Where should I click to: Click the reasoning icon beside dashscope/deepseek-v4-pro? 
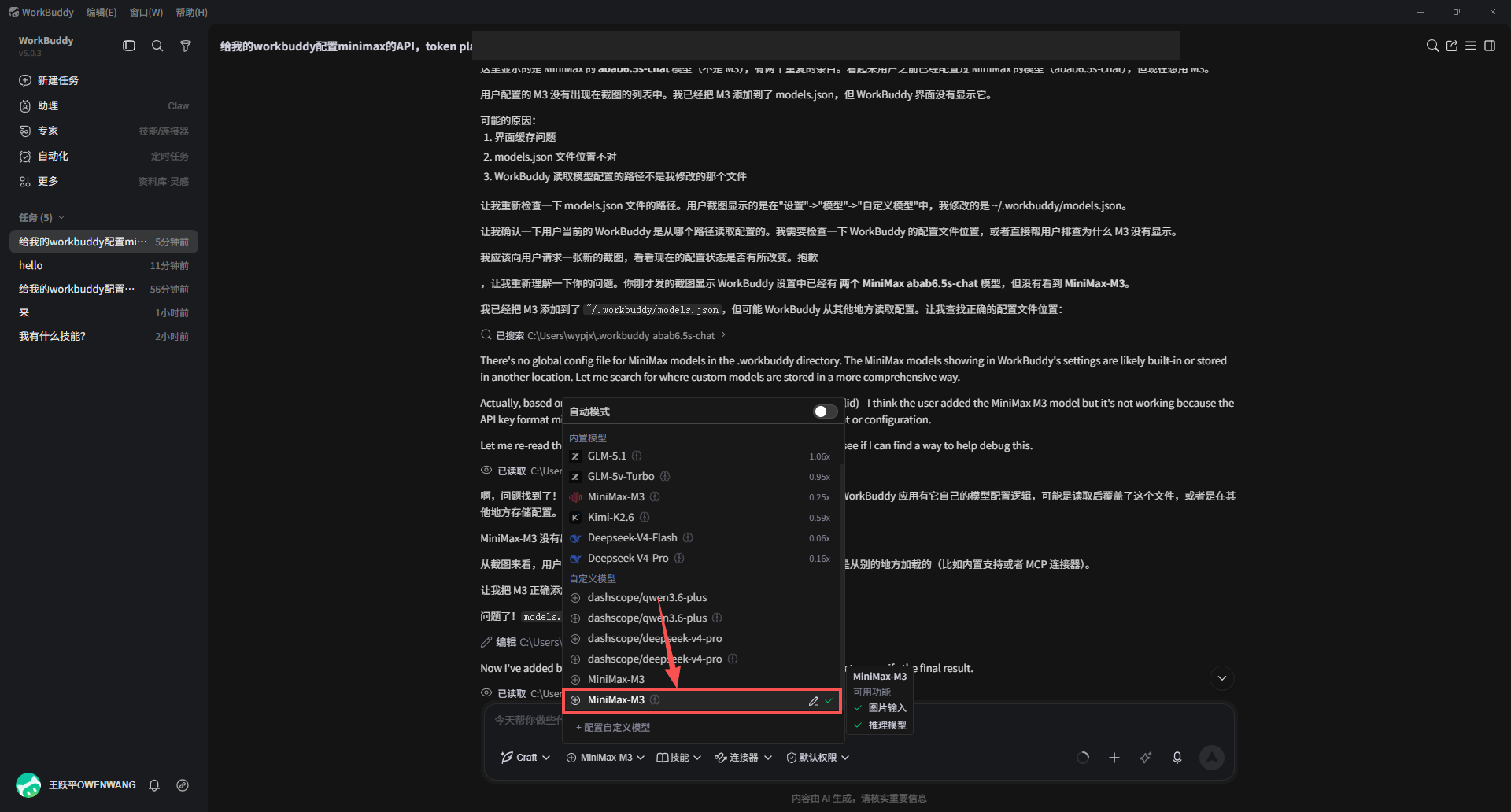pyautogui.click(x=733, y=659)
